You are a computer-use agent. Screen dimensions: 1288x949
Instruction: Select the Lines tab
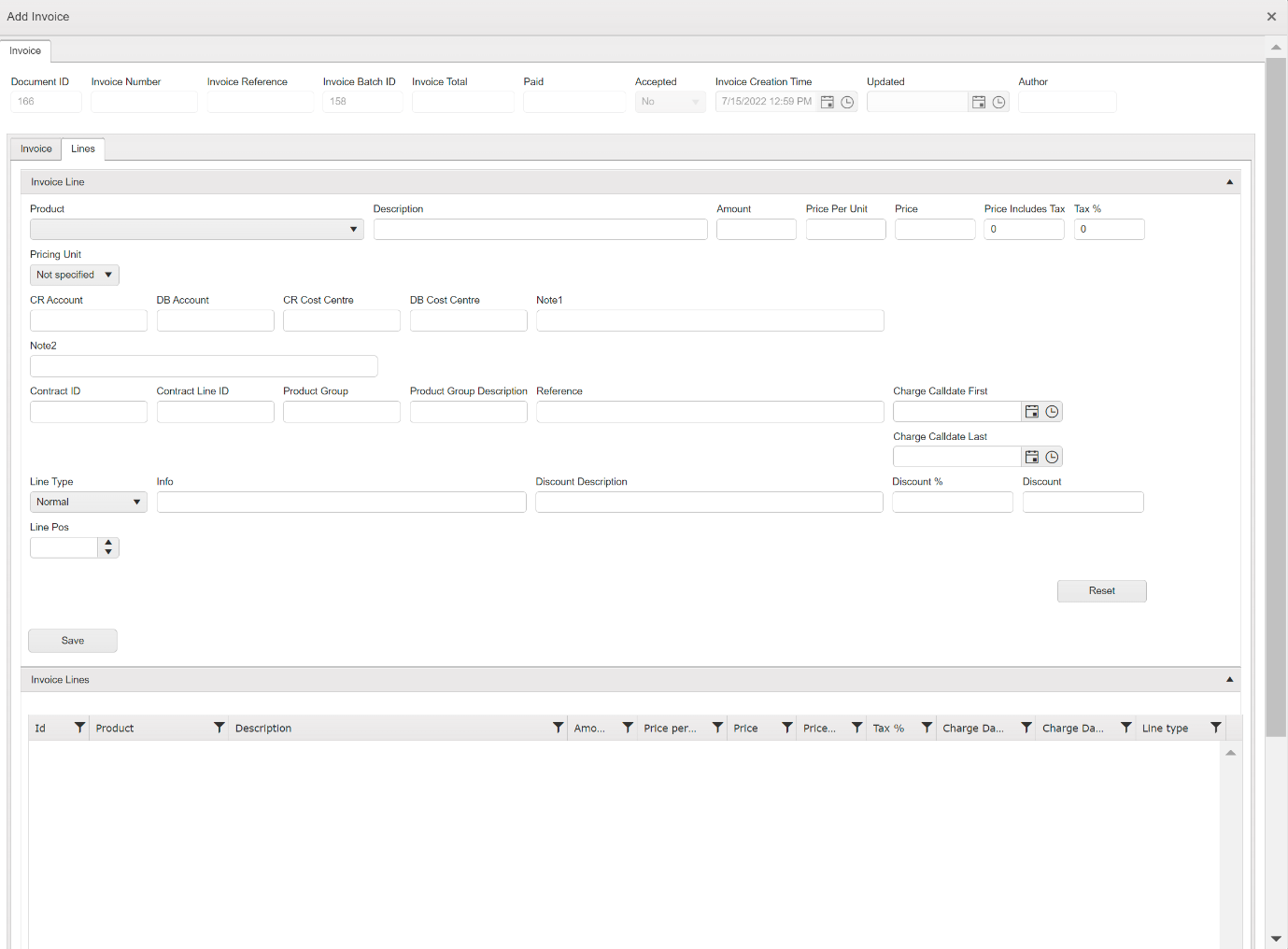point(83,149)
